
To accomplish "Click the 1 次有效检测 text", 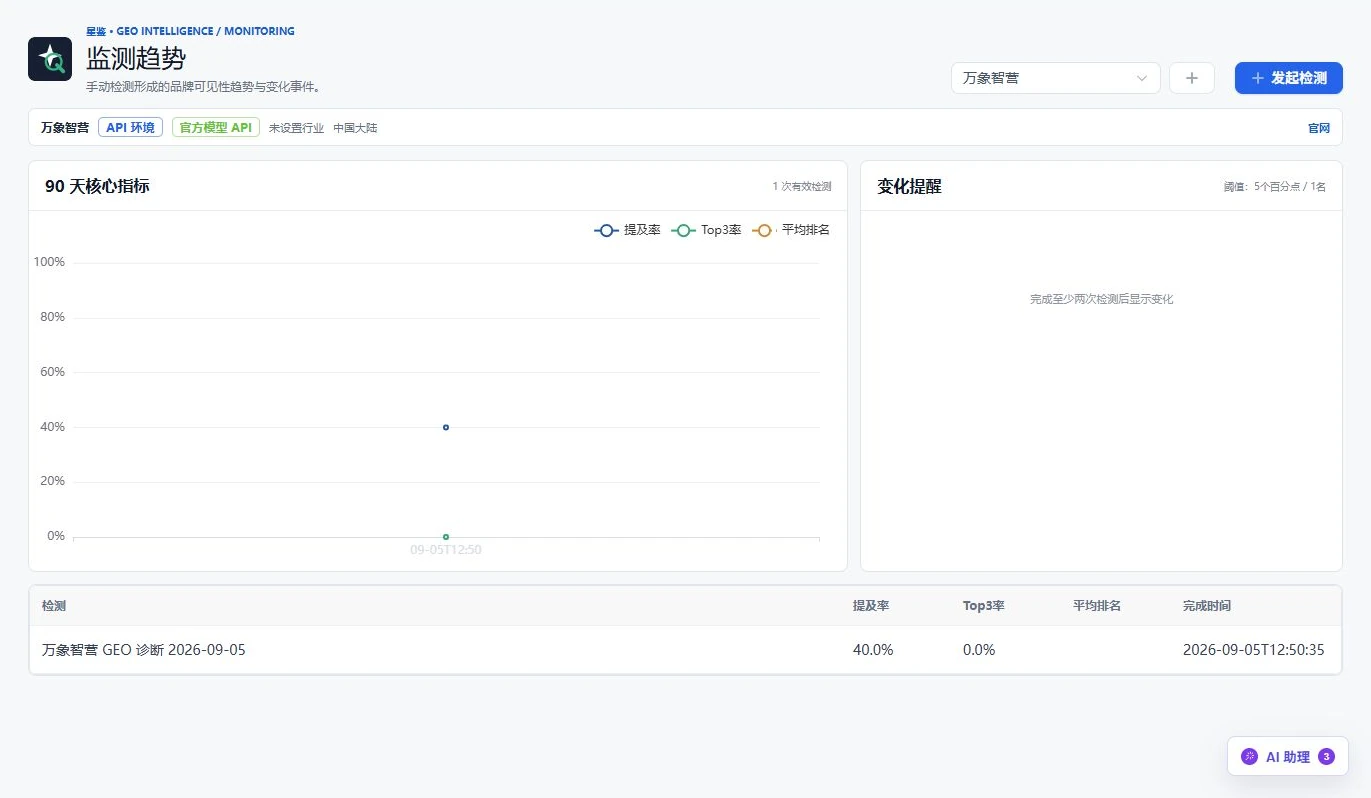I will (801, 186).
